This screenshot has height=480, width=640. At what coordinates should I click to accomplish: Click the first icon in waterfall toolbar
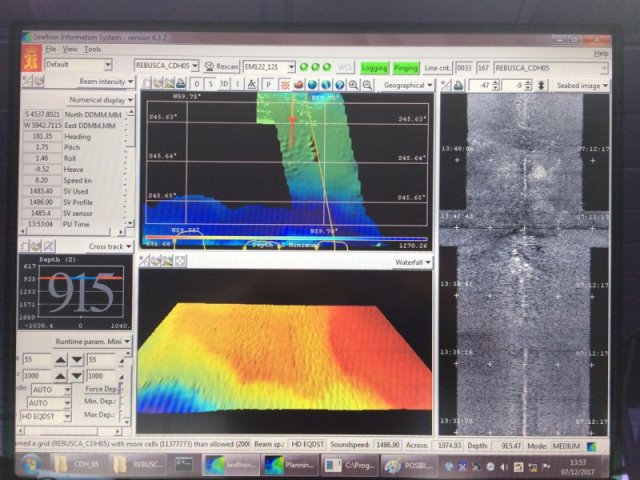[144, 261]
